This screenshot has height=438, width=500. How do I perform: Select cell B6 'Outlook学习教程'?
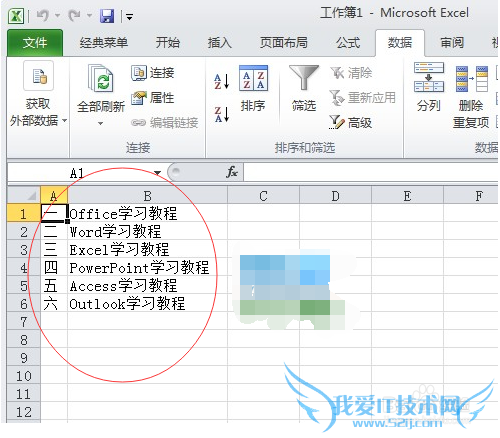(147, 303)
